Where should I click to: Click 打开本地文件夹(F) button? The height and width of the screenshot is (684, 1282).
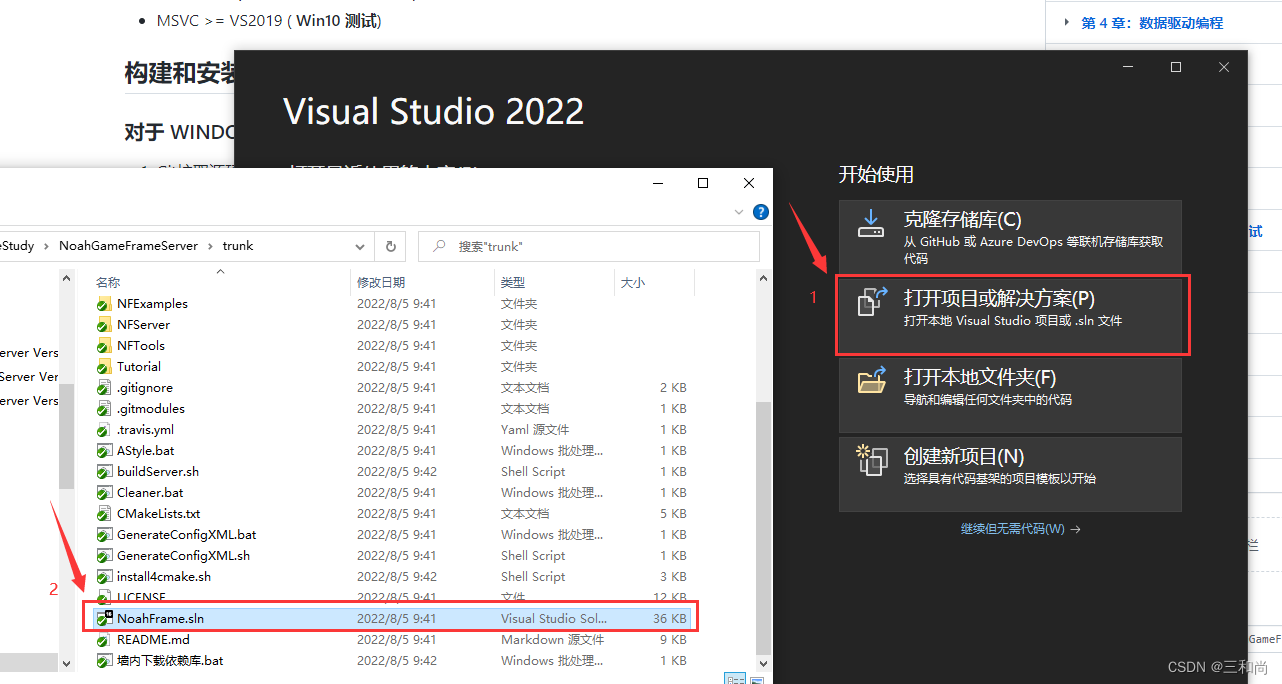click(1010, 394)
